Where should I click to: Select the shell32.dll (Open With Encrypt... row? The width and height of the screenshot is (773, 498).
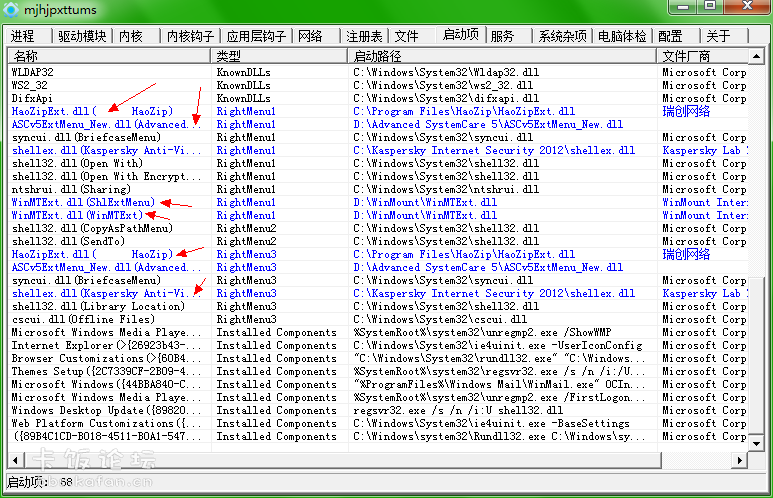pyautogui.click(x=378, y=177)
